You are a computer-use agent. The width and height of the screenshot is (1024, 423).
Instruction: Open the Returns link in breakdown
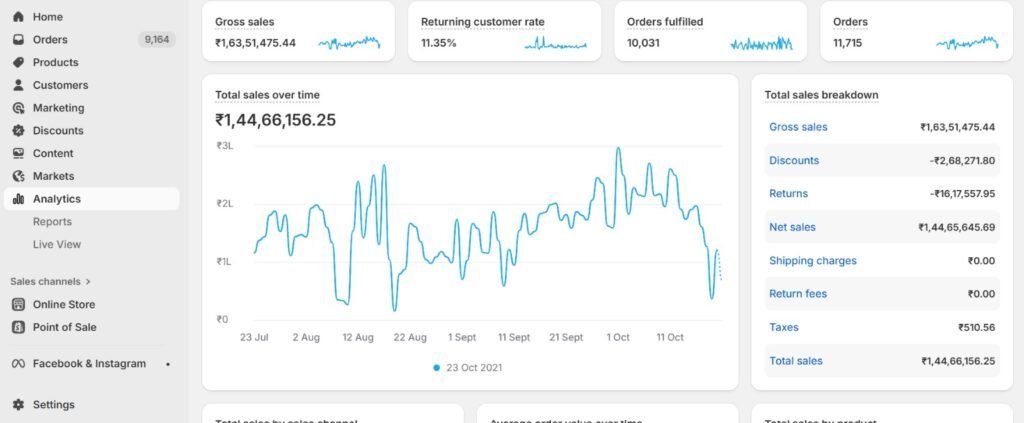click(x=788, y=194)
